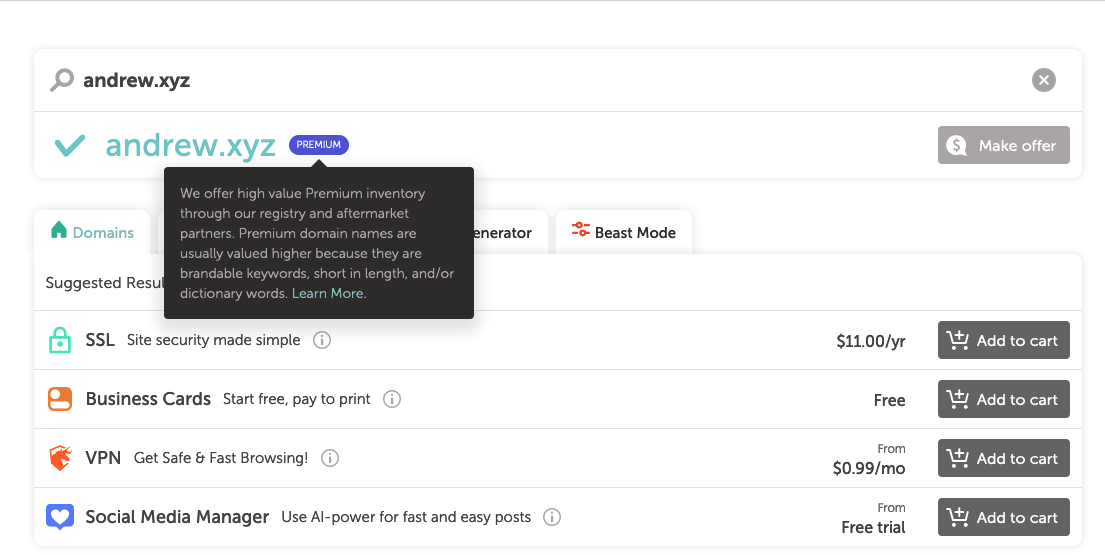The height and width of the screenshot is (555, 1105).
Task: Click the Social Media Manager heart icon
Action: point(60,517)
